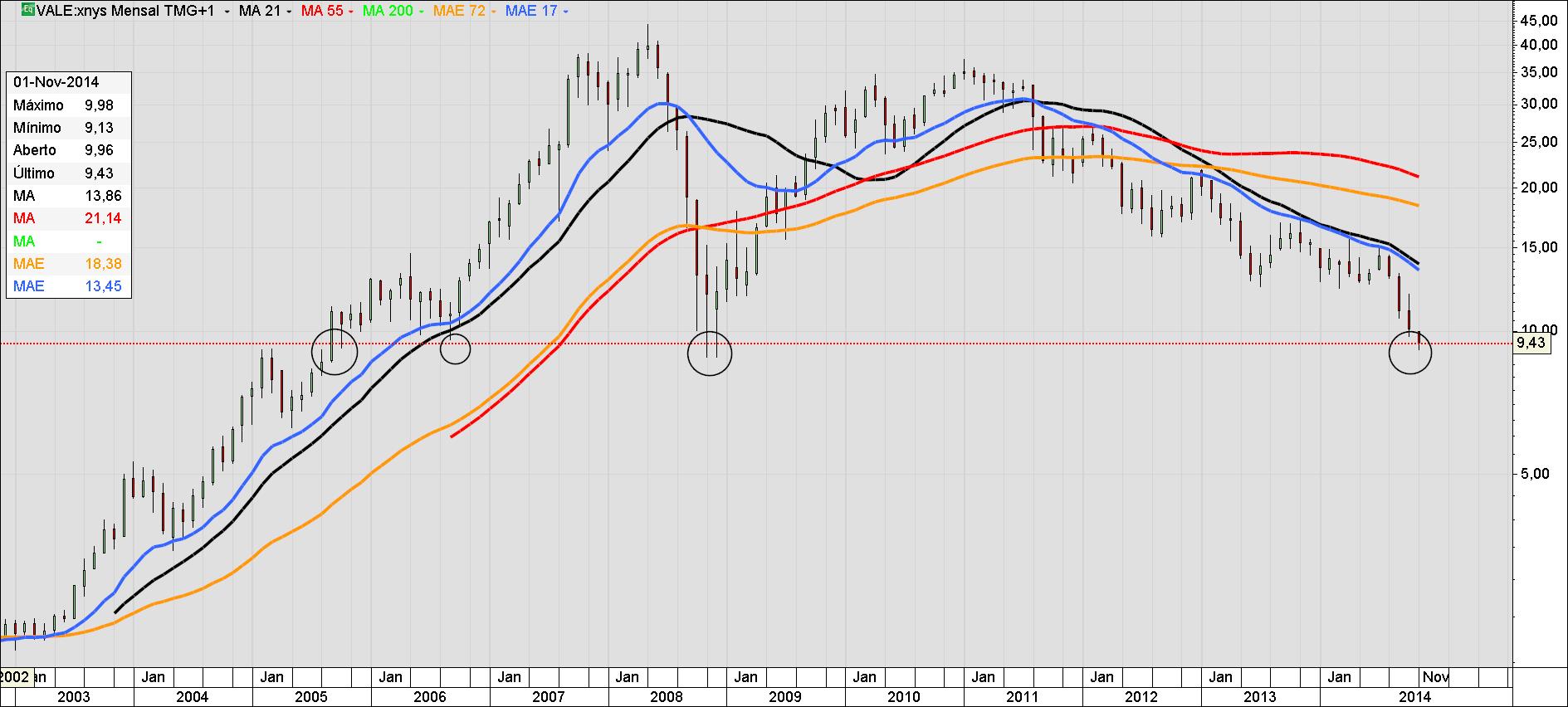
Task: Click the blue MAE value 13,45
Action: 103,286
